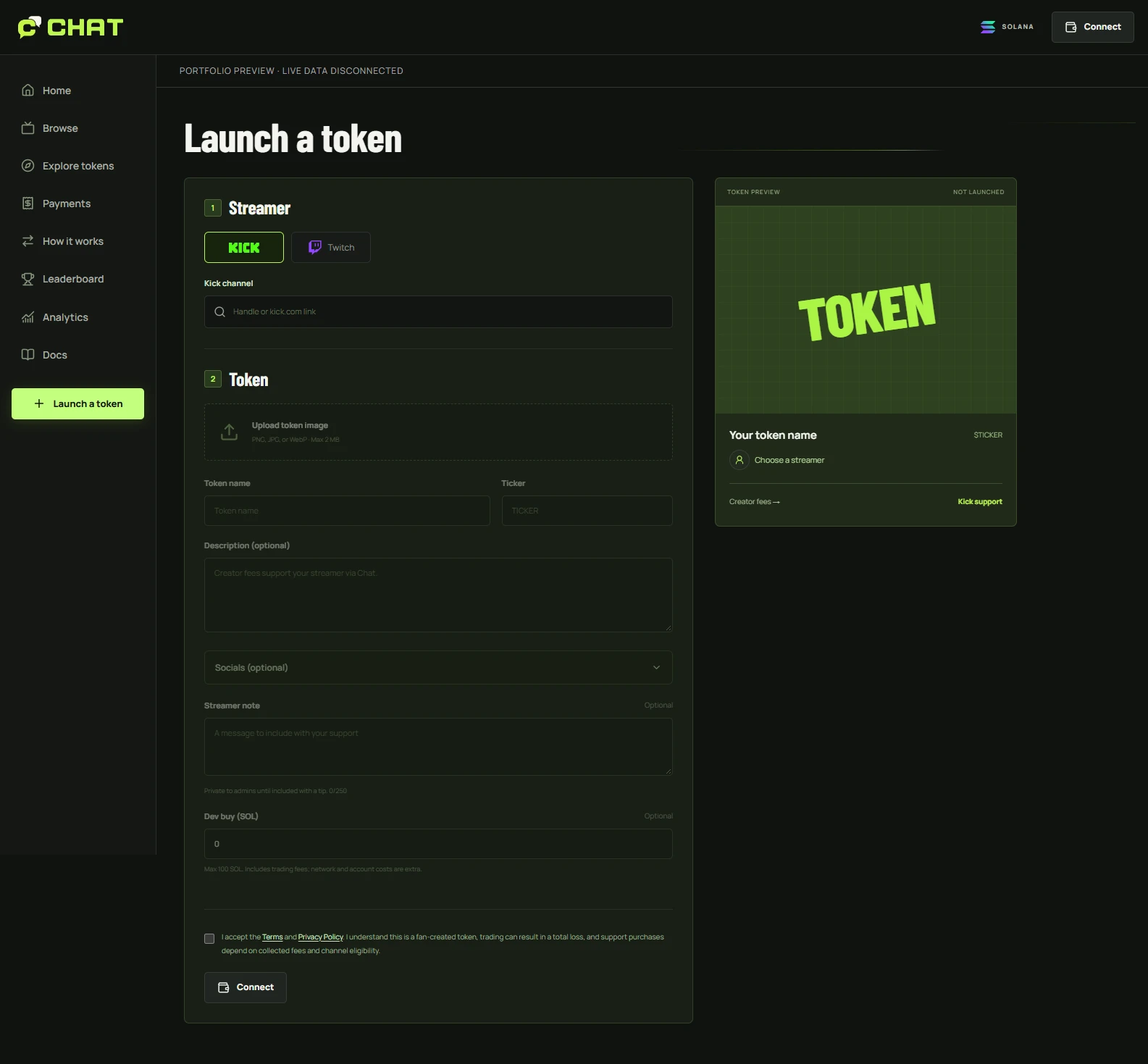The width and height of the screenshot is (1148, 1064).
Task: Expand the Socials (optional) section
Action: click(x=438, y=668)
